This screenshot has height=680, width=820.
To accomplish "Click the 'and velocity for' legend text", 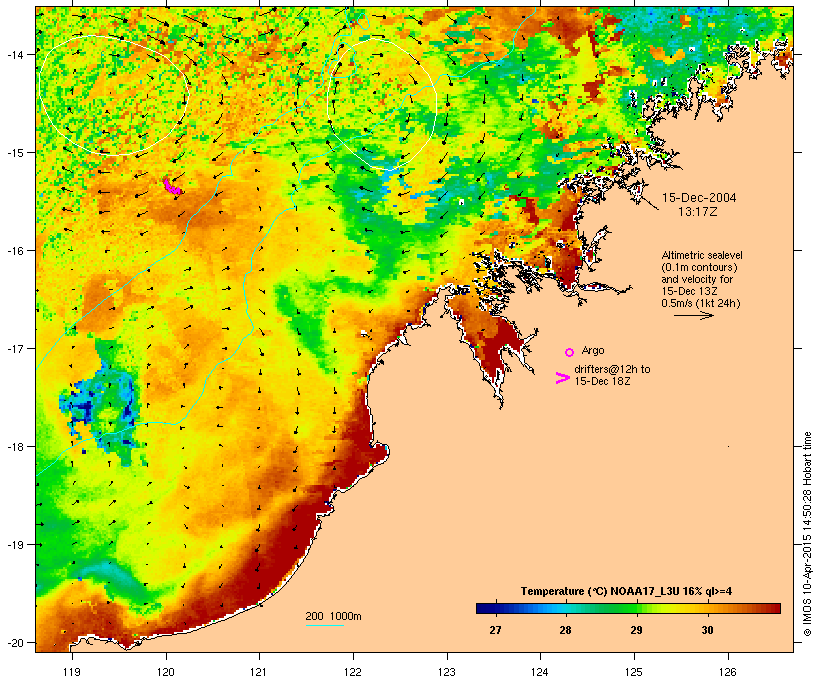I will click(x=697, y=279).
